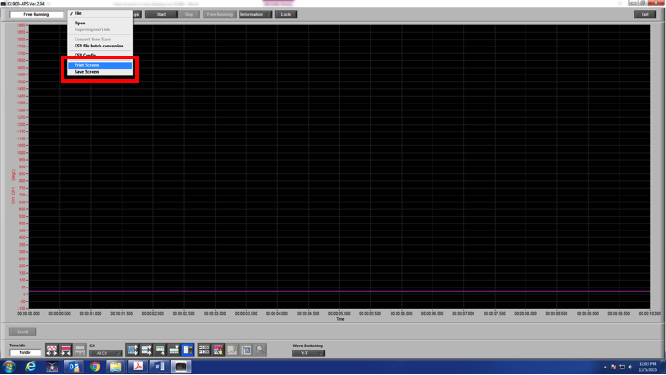Choose Open from the File menu
Viewport: 666px width, 375px height.
100,23
